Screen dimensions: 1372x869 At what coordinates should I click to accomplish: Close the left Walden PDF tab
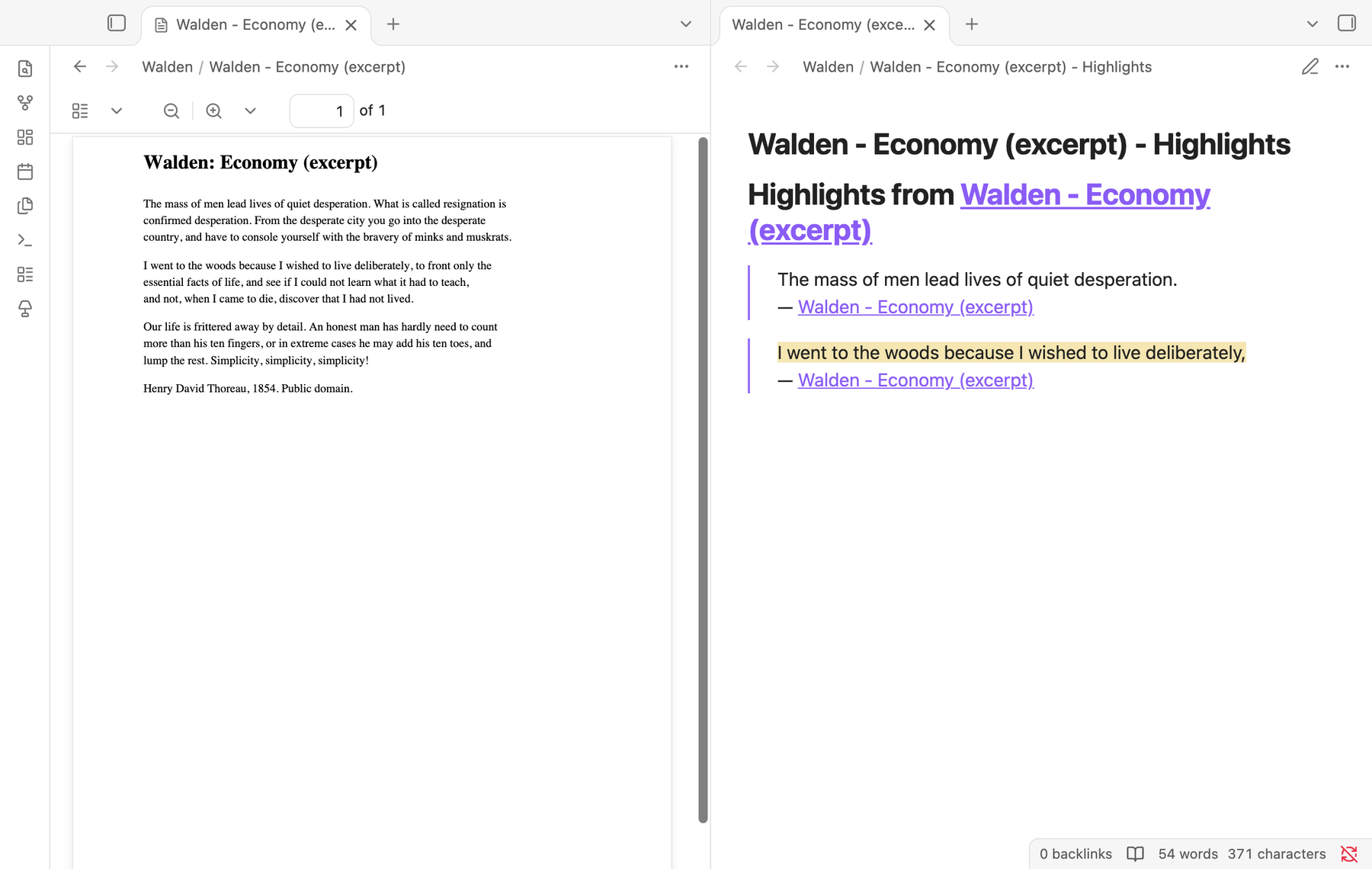pos(351,25)
